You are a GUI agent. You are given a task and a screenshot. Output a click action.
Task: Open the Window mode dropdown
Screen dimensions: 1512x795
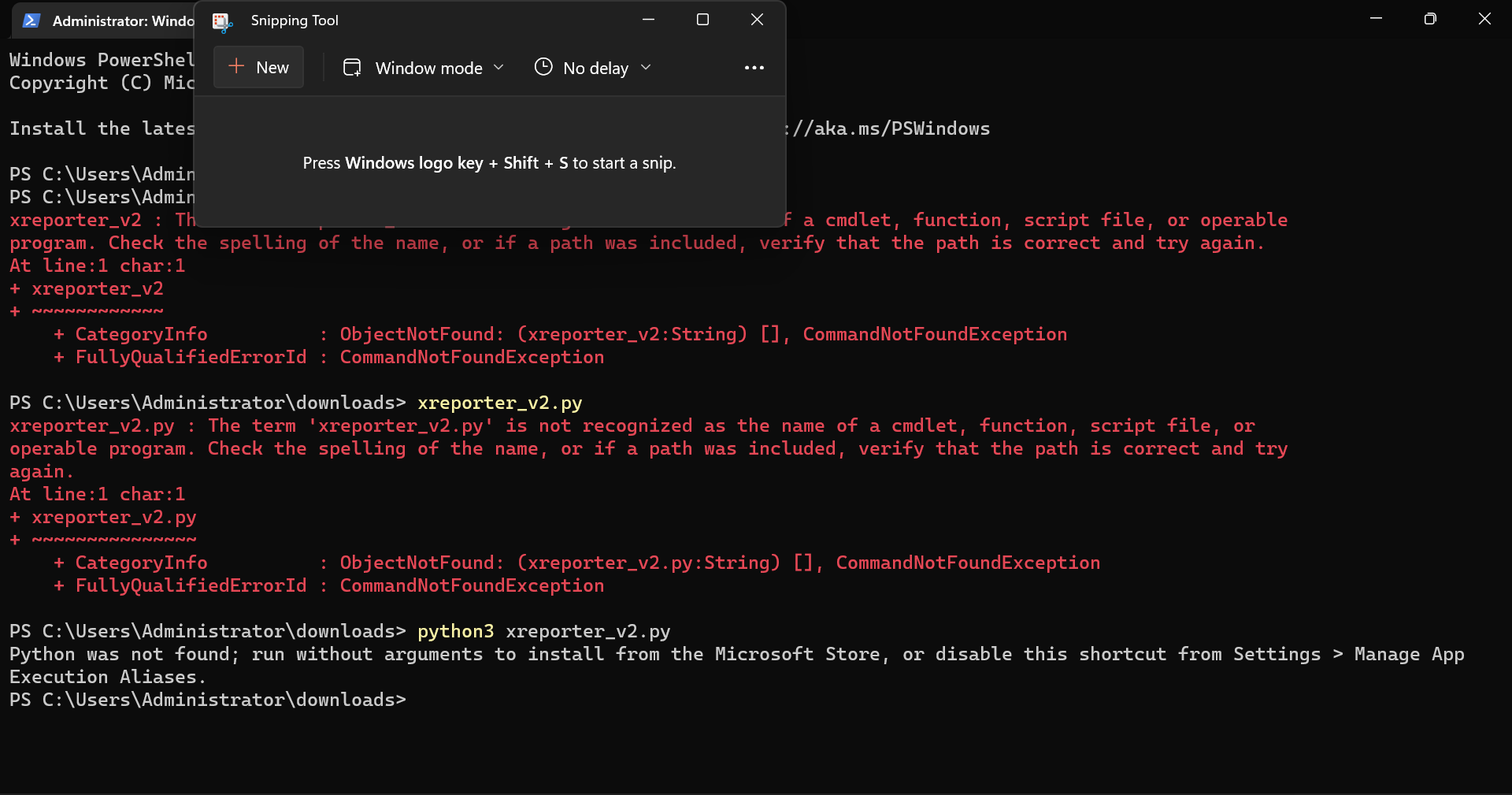pos(424,68)
